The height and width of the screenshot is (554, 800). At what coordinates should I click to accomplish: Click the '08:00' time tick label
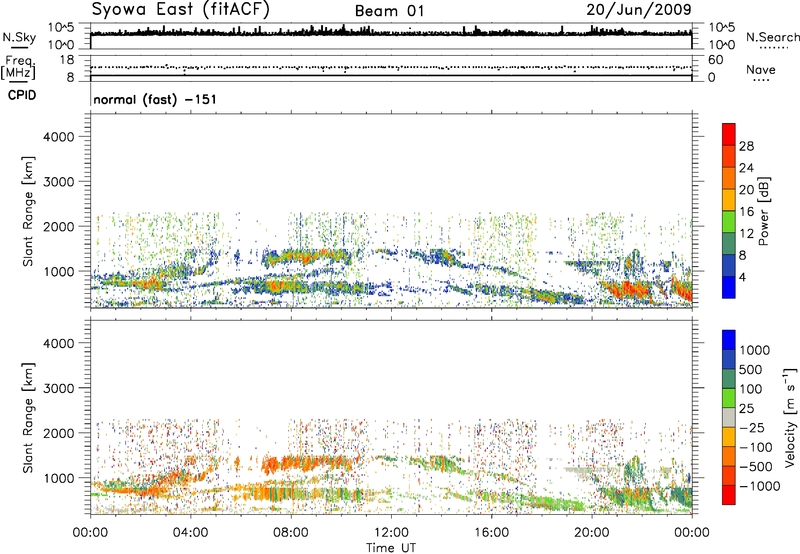point(291,533)
